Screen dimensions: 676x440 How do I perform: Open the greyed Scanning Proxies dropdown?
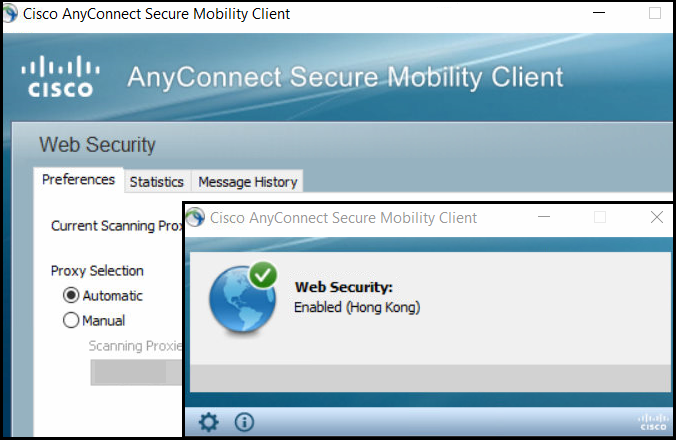point(137,372)
